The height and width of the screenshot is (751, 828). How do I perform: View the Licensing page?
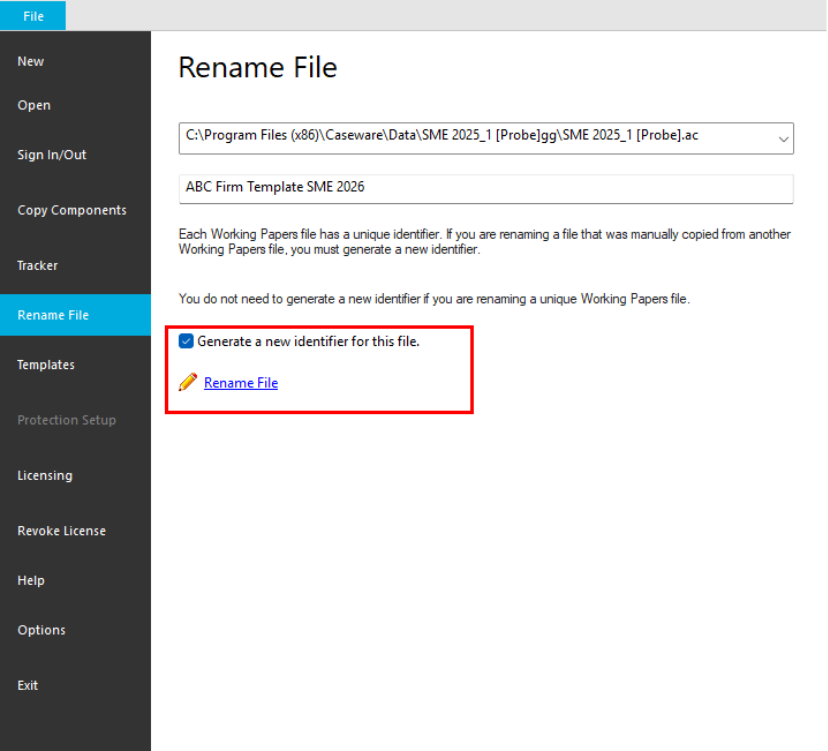pyautogui.click(x=45, y=475)
